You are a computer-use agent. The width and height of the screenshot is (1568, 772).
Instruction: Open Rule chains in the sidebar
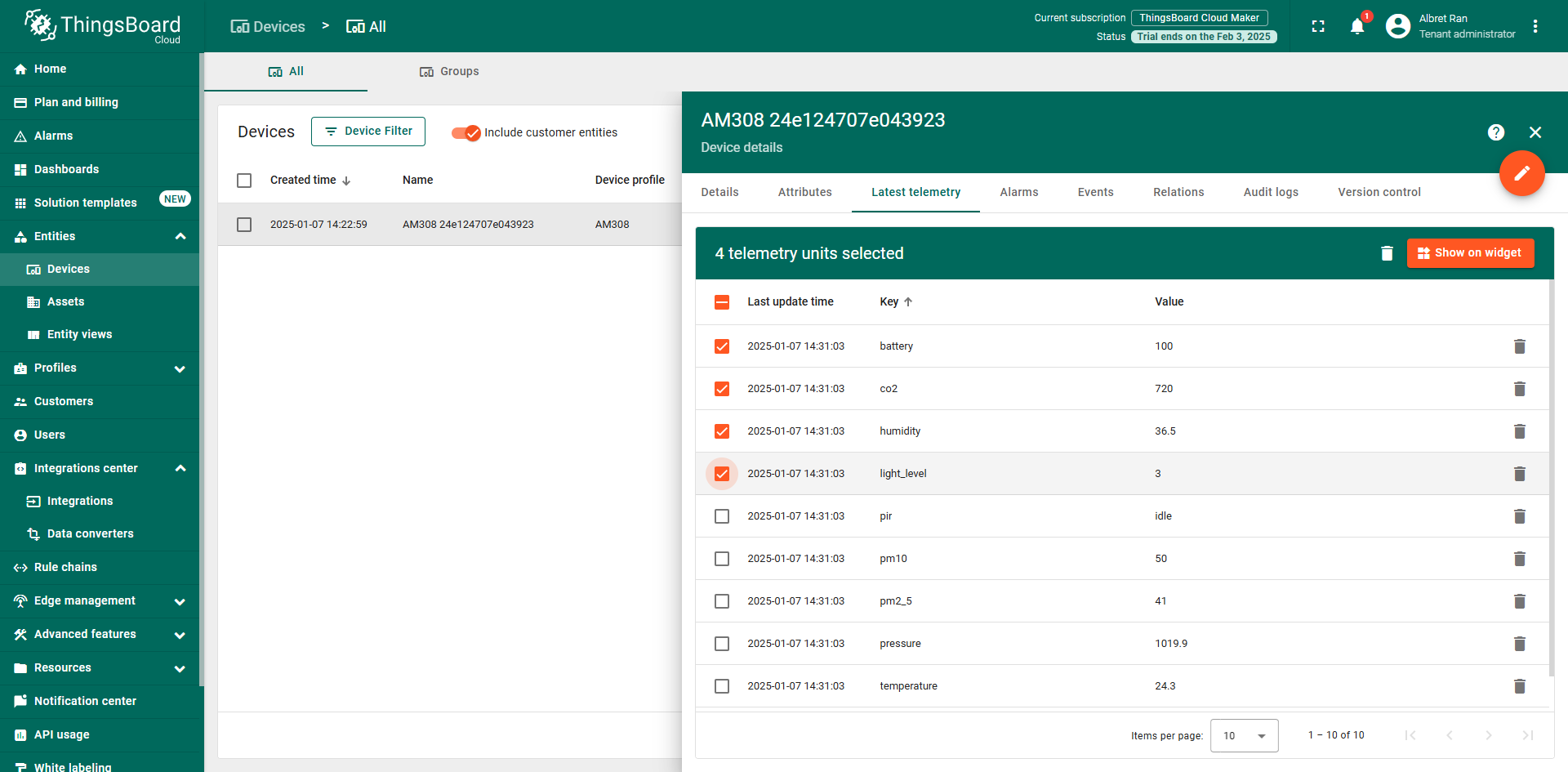click(x=100, y=568)
